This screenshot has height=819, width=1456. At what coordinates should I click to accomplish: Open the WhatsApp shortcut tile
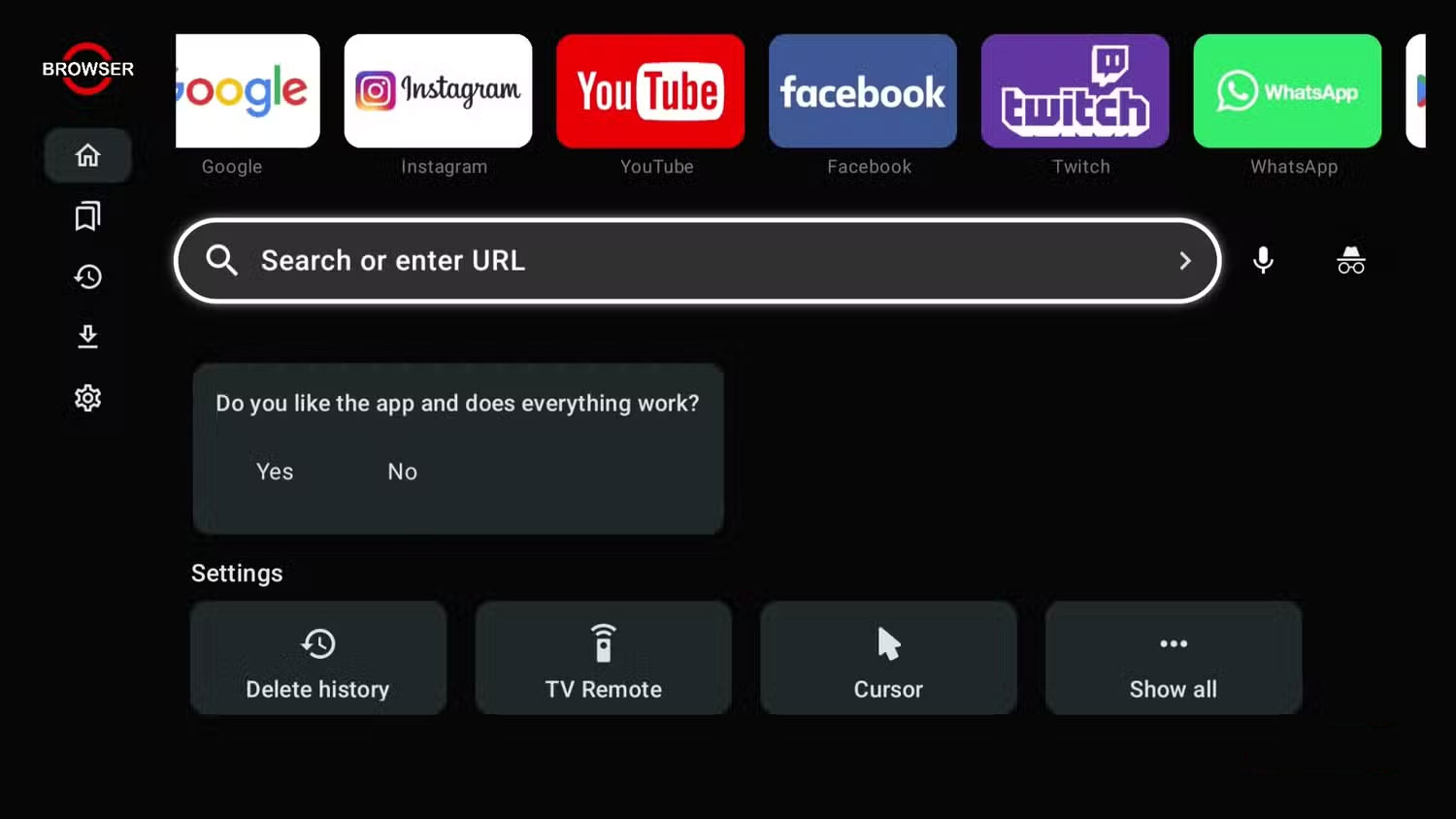[x=1287, y=91]
